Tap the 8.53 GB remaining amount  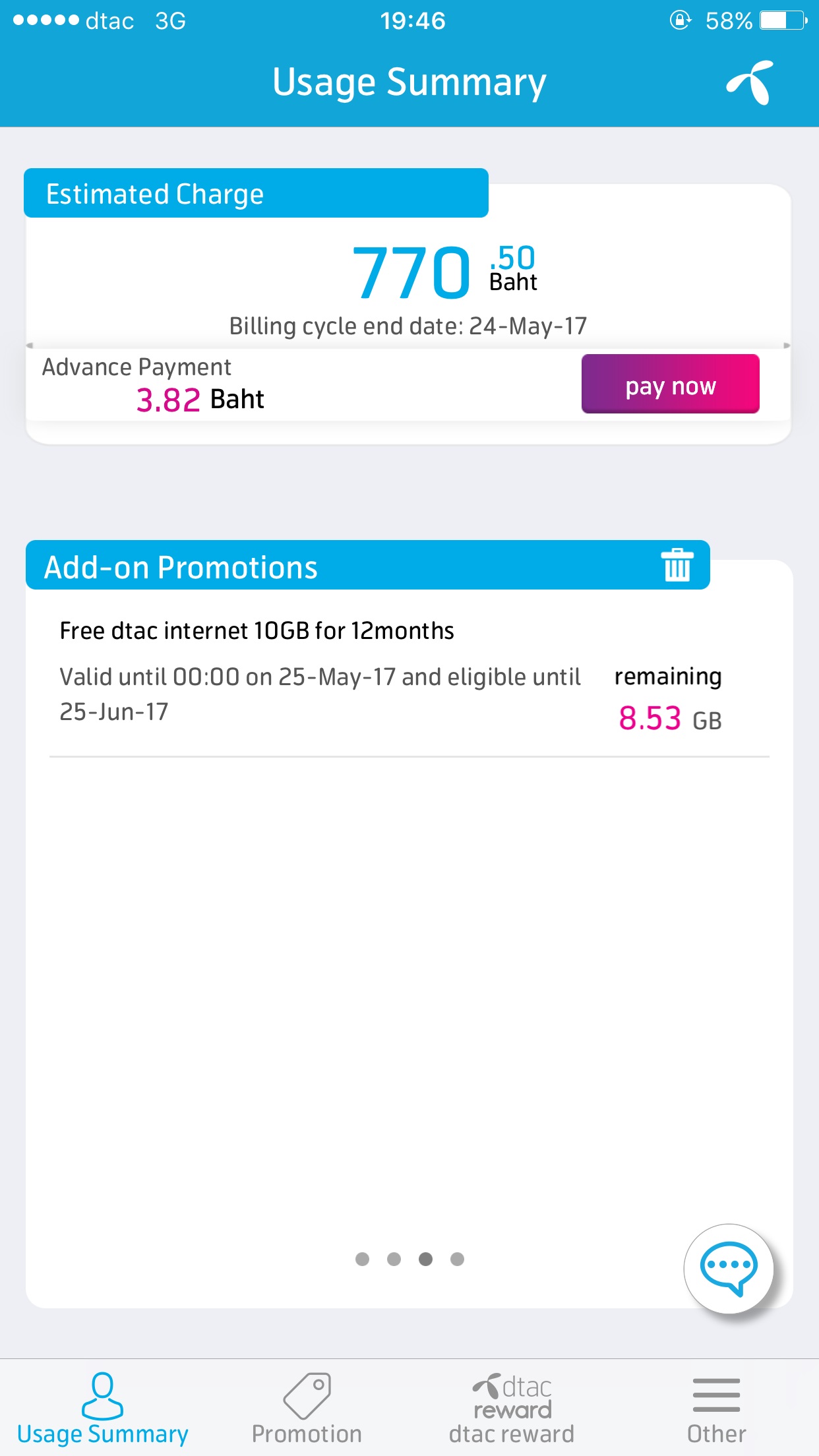tap(669, 718)
